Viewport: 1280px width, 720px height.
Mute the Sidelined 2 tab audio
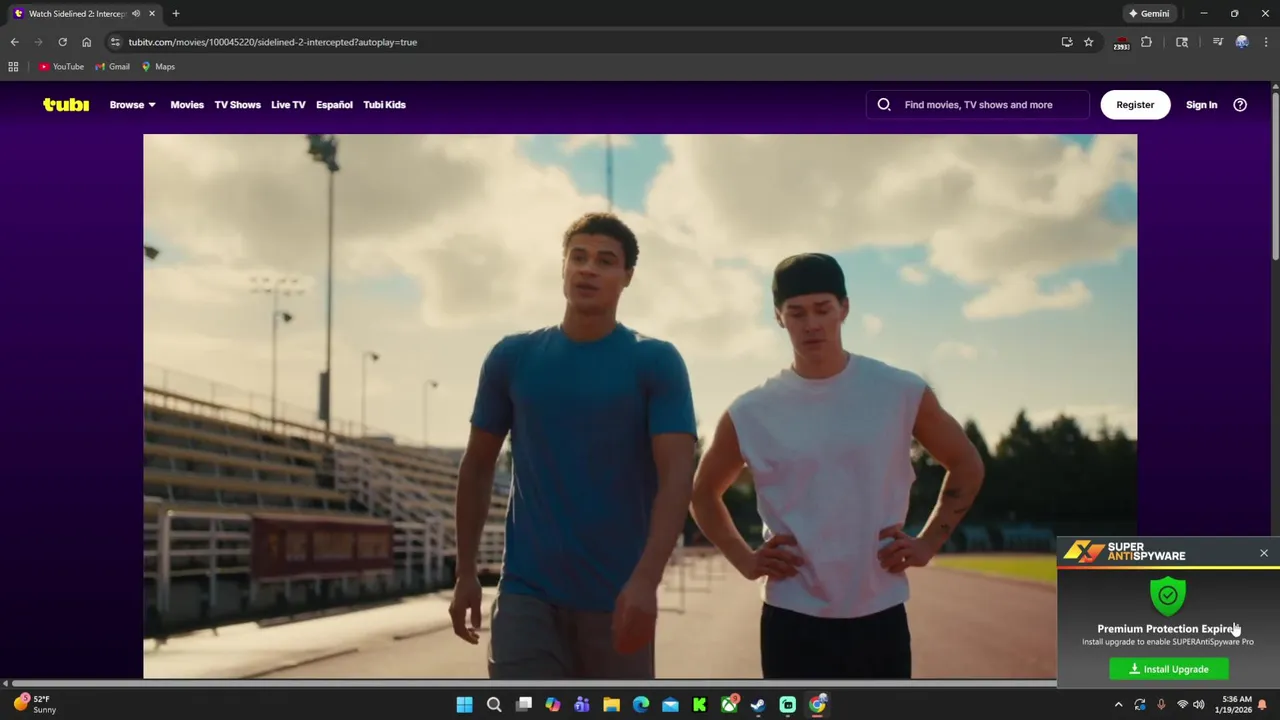tap(136, 13)
